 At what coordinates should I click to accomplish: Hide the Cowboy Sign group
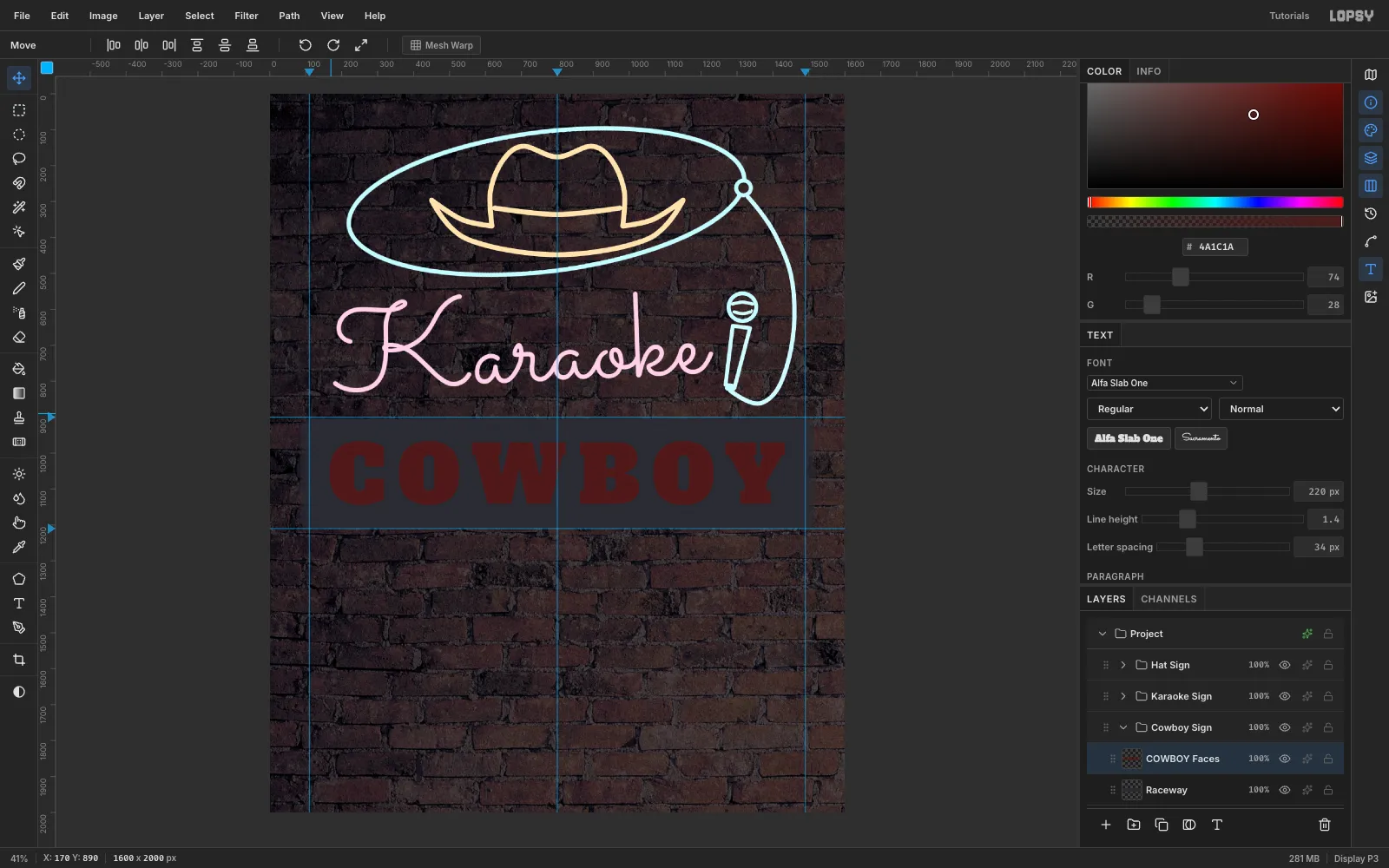click(1285, 727)
